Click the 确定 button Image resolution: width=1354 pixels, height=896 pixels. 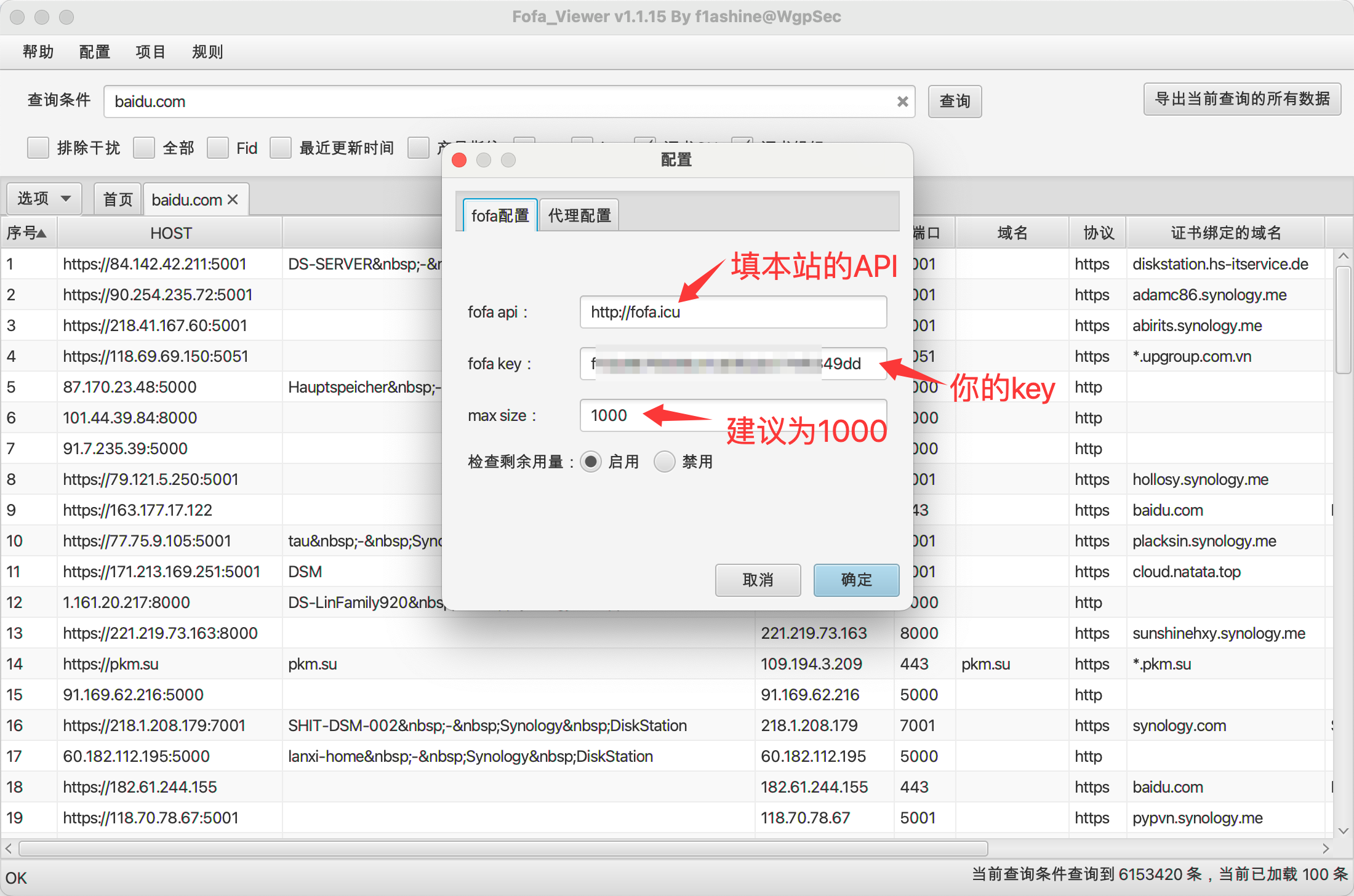pyautogui.click(x=856, y=580)
